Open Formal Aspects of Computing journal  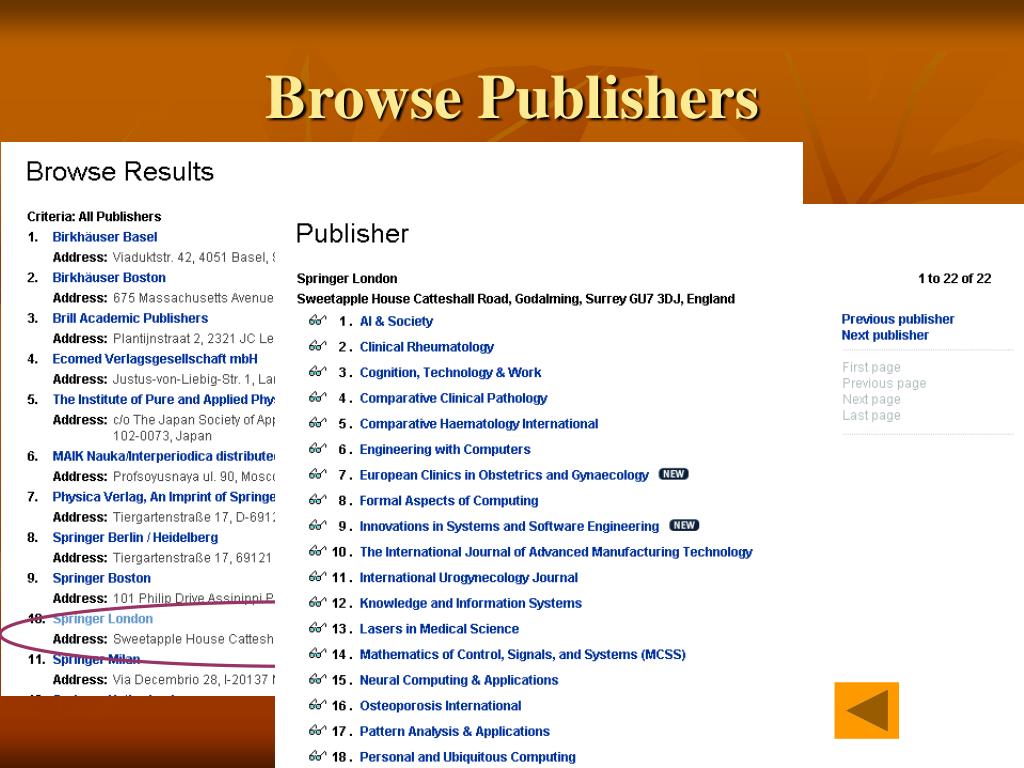click(449, 501)
